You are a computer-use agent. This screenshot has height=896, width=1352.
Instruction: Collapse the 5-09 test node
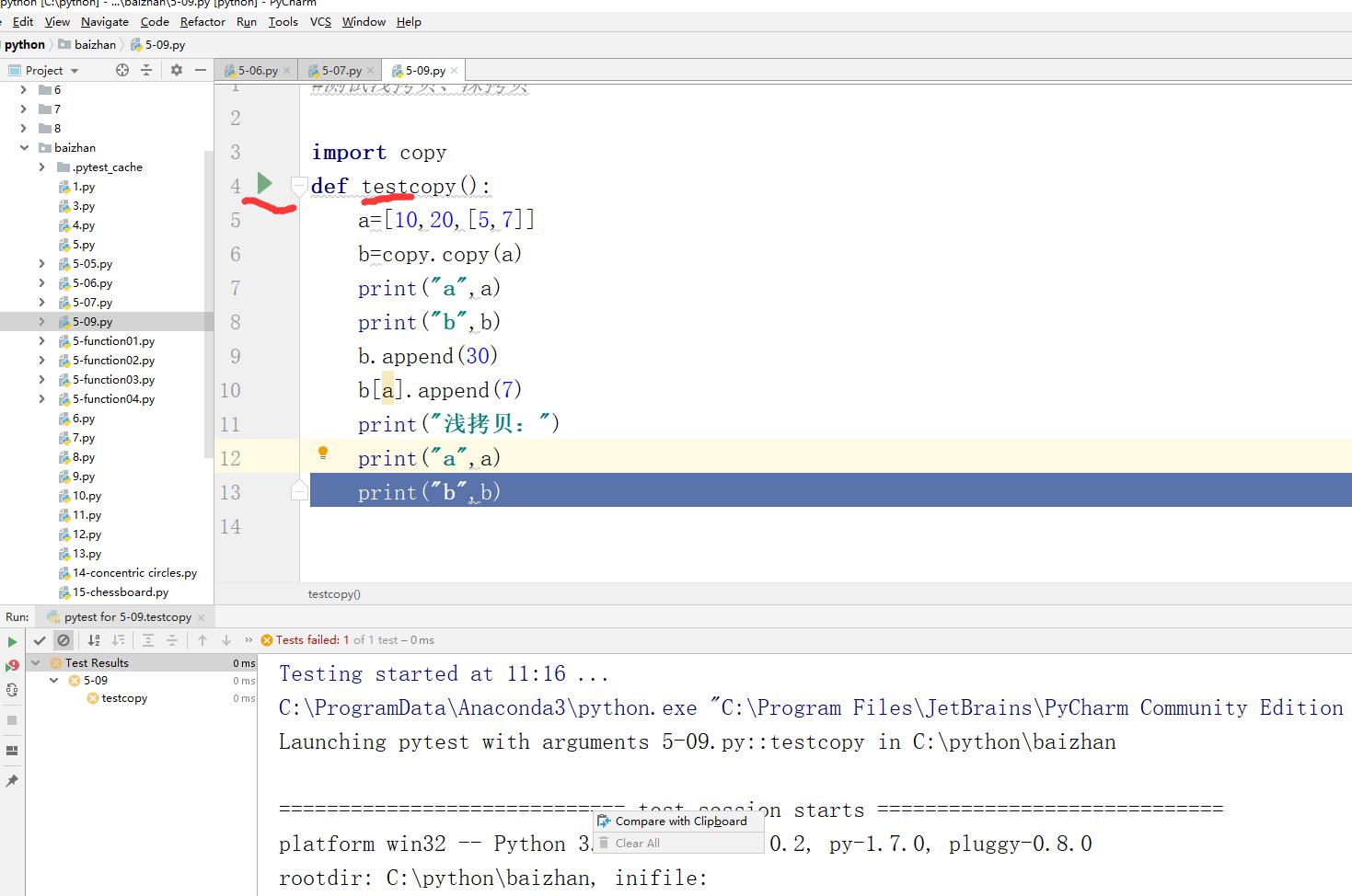tap(54, 680)
